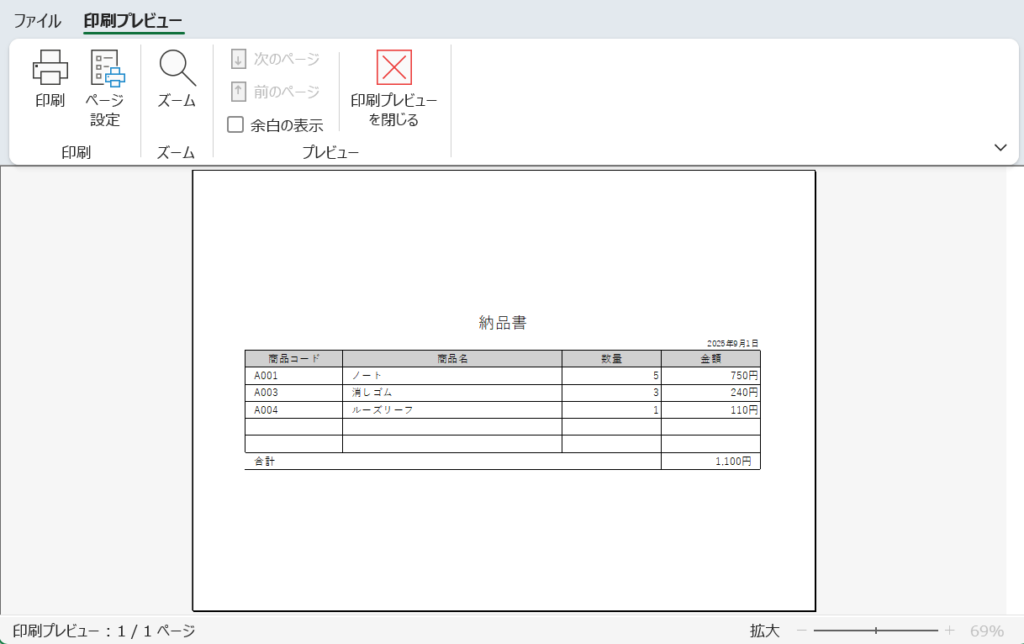Click zoom in plus button in status bar
The width and height of the screenshot is (1024, 644).
(x=949, y=630)
